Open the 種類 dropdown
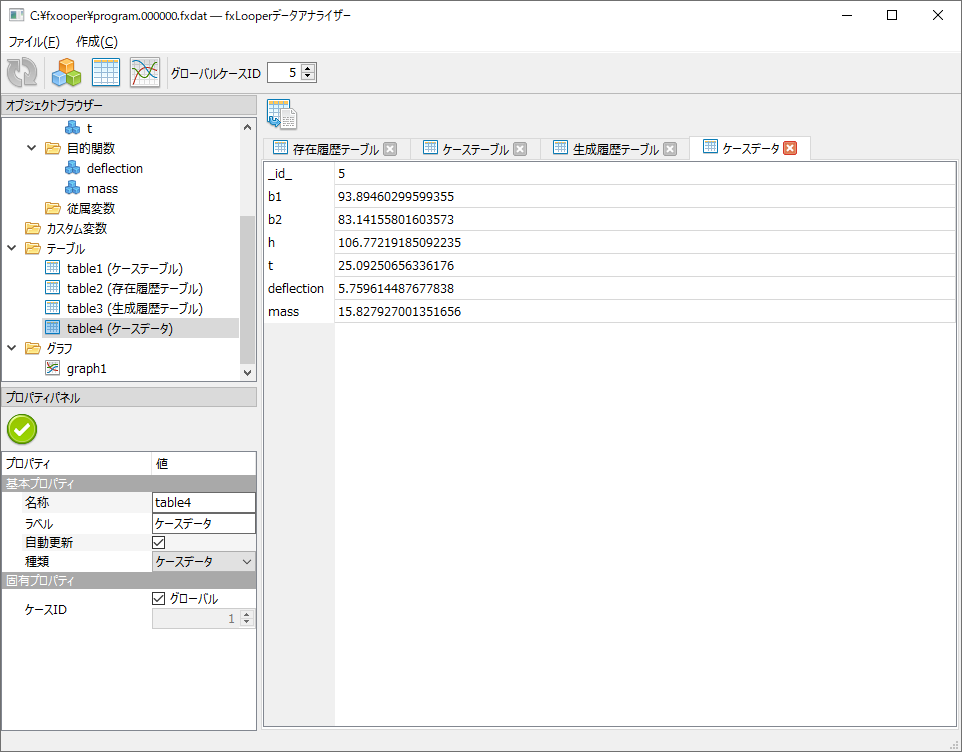The width and height of the screenshot is (962, 752). click(204, 562)
